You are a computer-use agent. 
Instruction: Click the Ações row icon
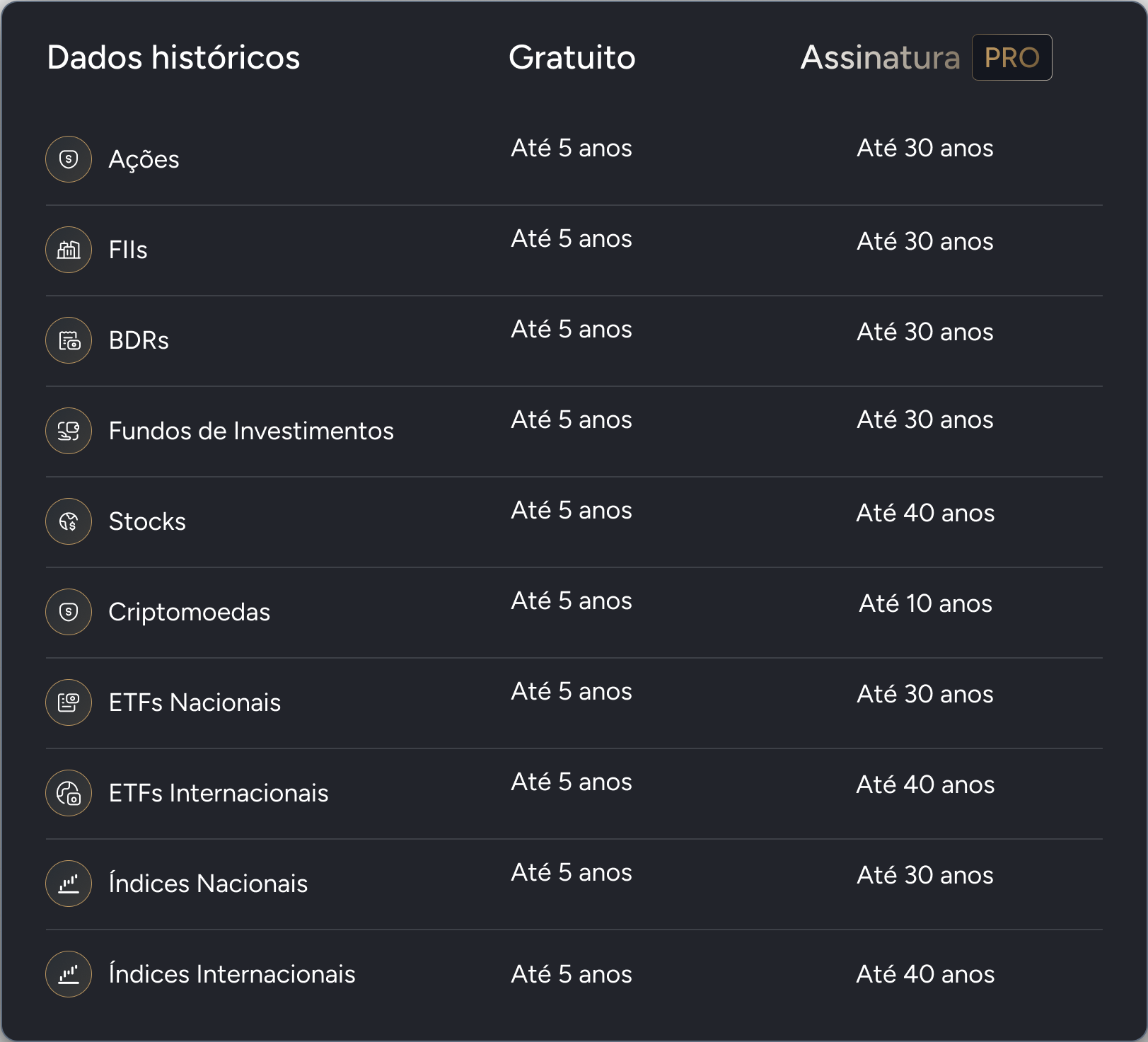[69, 159]
